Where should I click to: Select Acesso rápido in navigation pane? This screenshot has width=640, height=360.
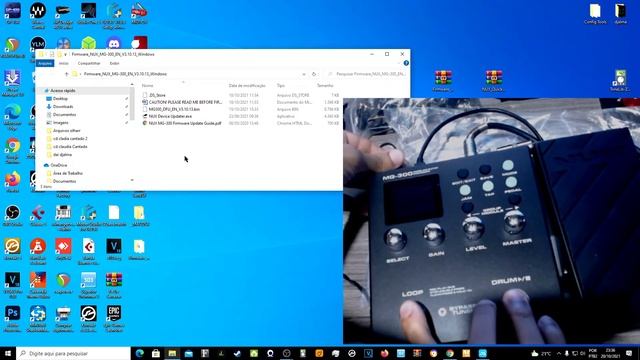[63, 91]
